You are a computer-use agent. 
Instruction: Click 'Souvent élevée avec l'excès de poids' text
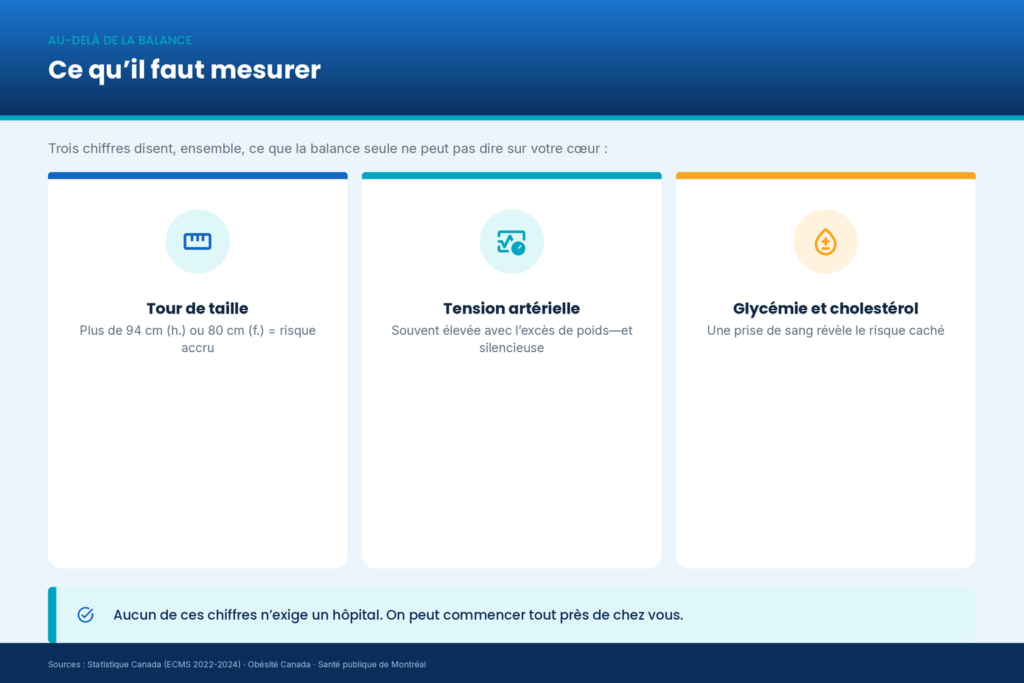click(x=511, y=339)
